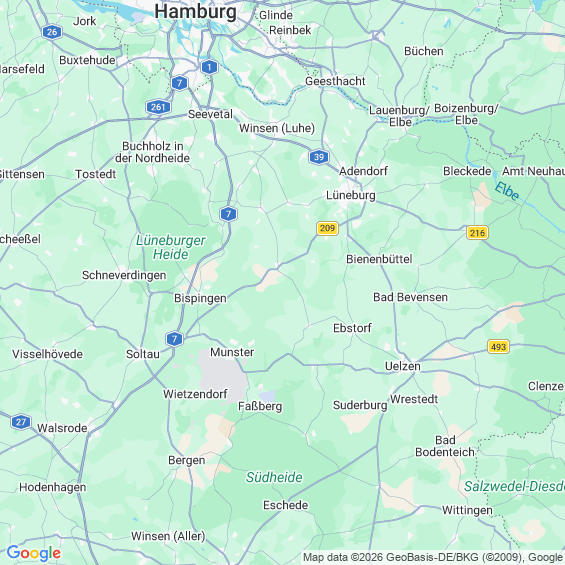The width and height of the screenshot is (565, 565).
Task: Select the Winsen (Aller) town label
Action: (x=168, y=536)
